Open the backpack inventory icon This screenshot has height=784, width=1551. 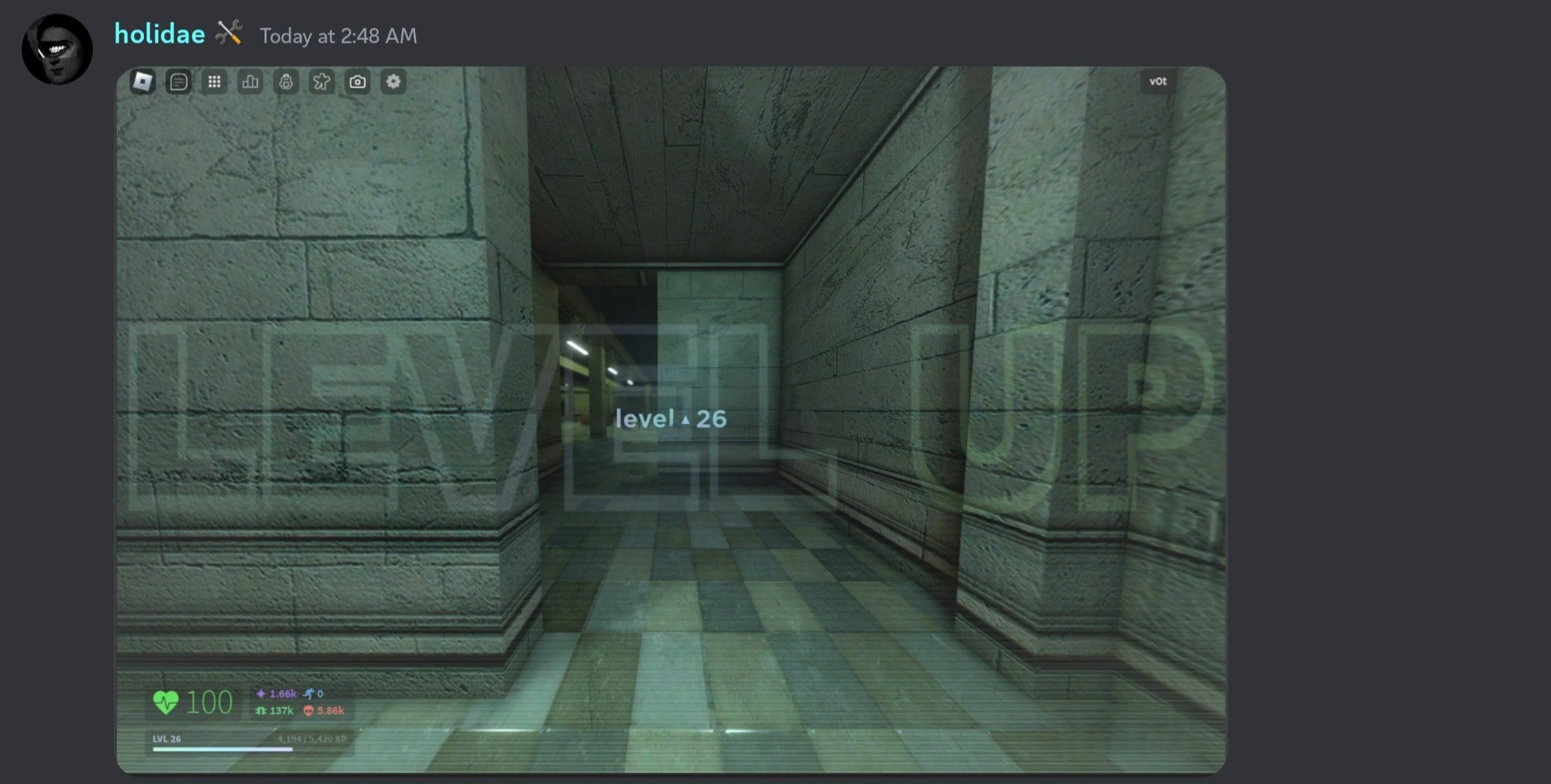[x=286, y=81]
